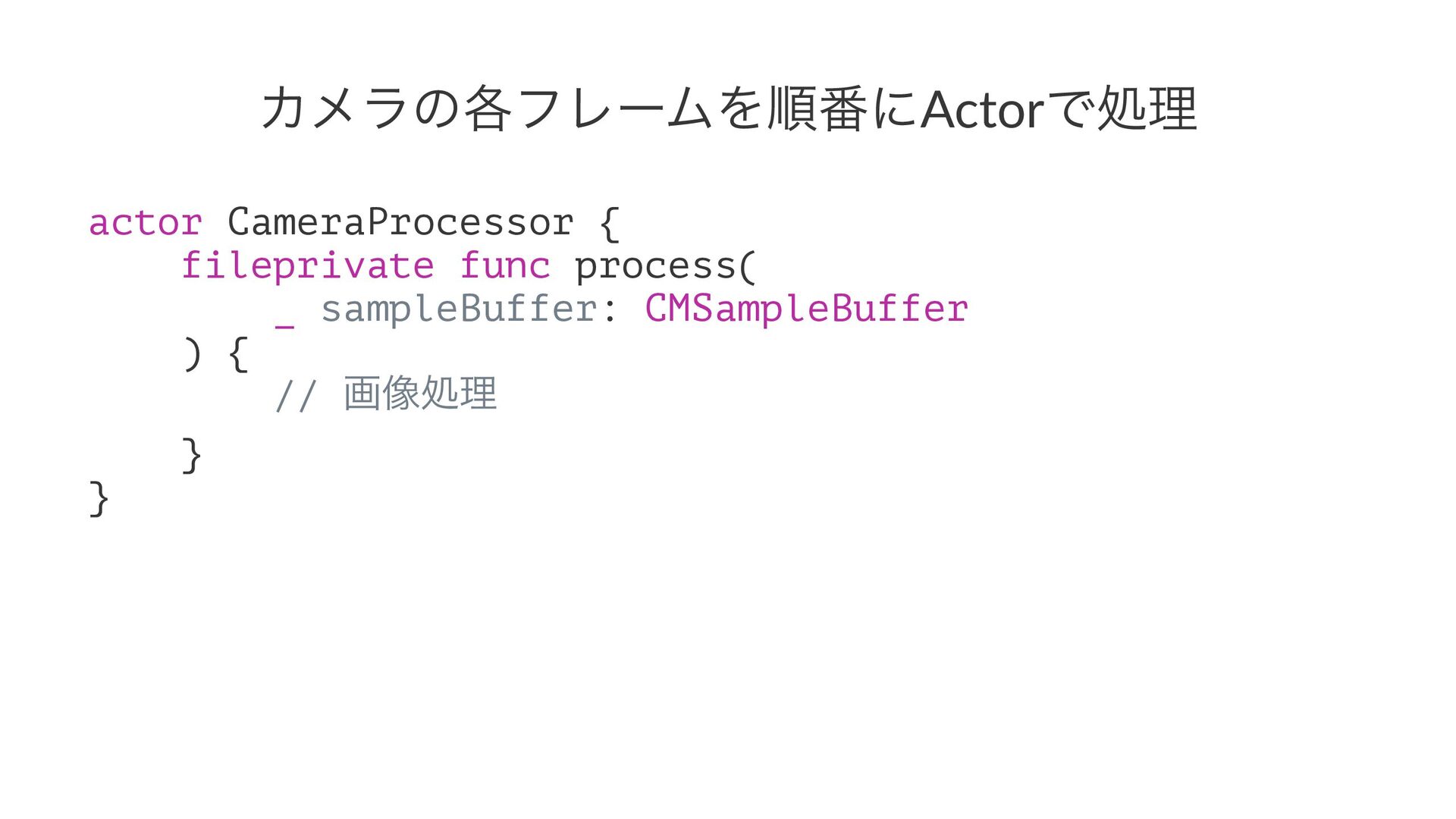1456x819 pixels.
Task: Click the ') {' line opening the function body
Action: coord(215,354)
